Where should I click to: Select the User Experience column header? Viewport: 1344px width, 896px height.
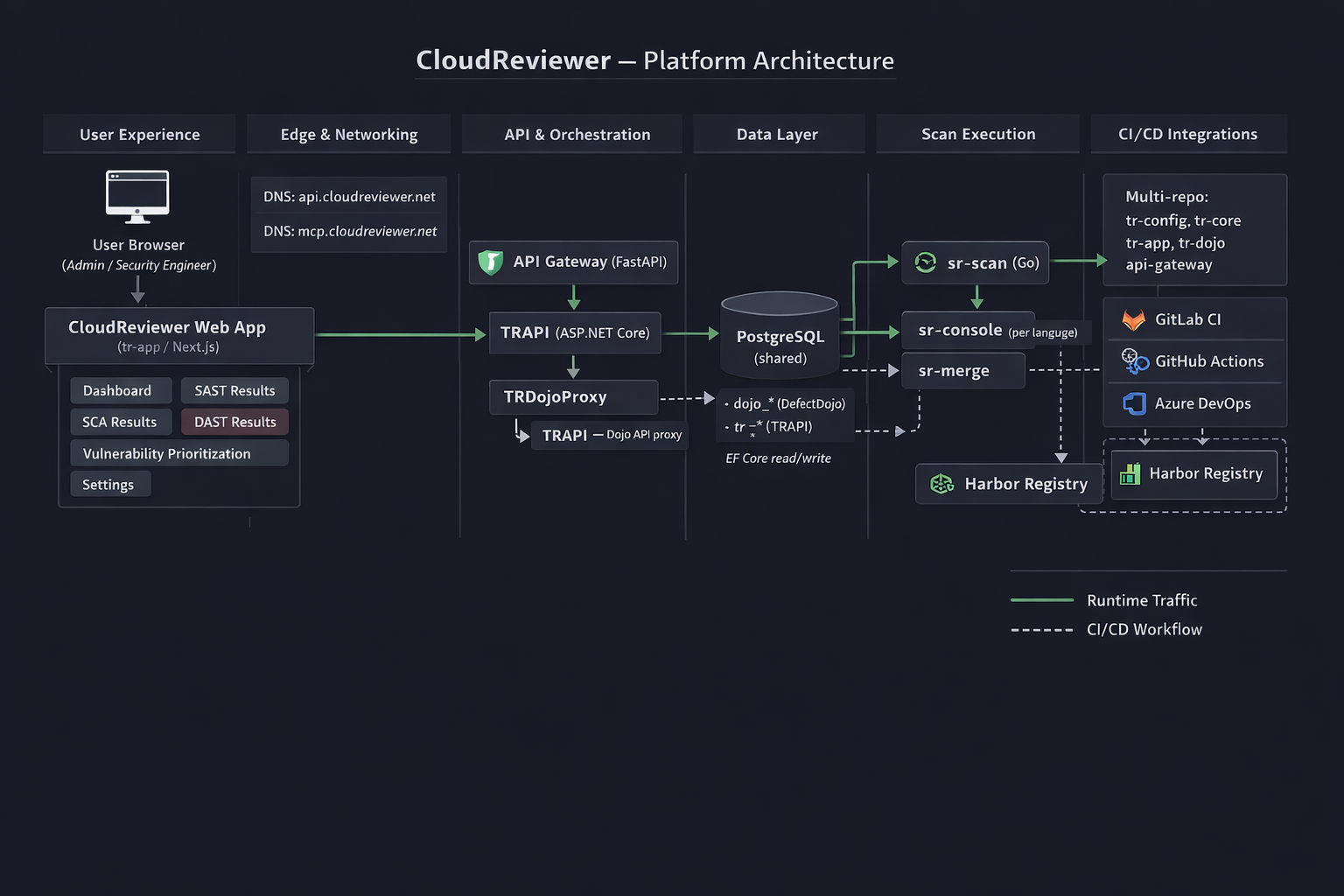(x=139, y=134)
